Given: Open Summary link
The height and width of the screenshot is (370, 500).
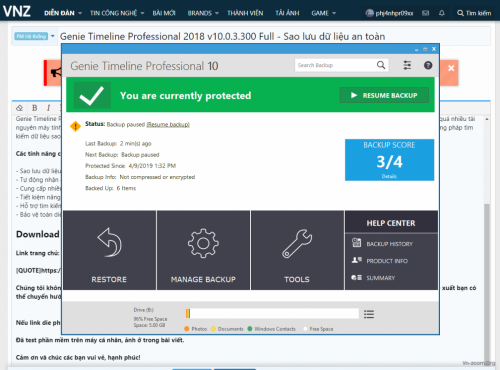Looking at the screenshot, I should coord(381,278).
